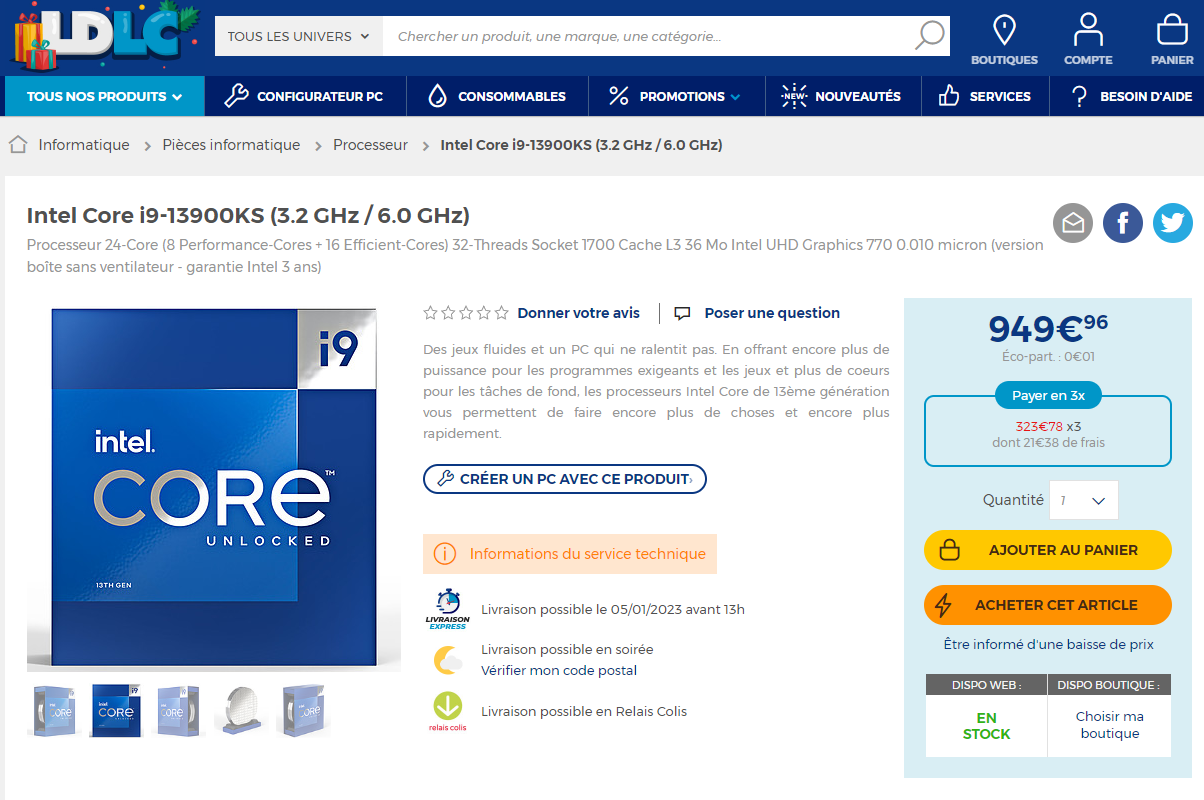Click the empty star rating icons
1204x800 pixels.
click(466, 313)
